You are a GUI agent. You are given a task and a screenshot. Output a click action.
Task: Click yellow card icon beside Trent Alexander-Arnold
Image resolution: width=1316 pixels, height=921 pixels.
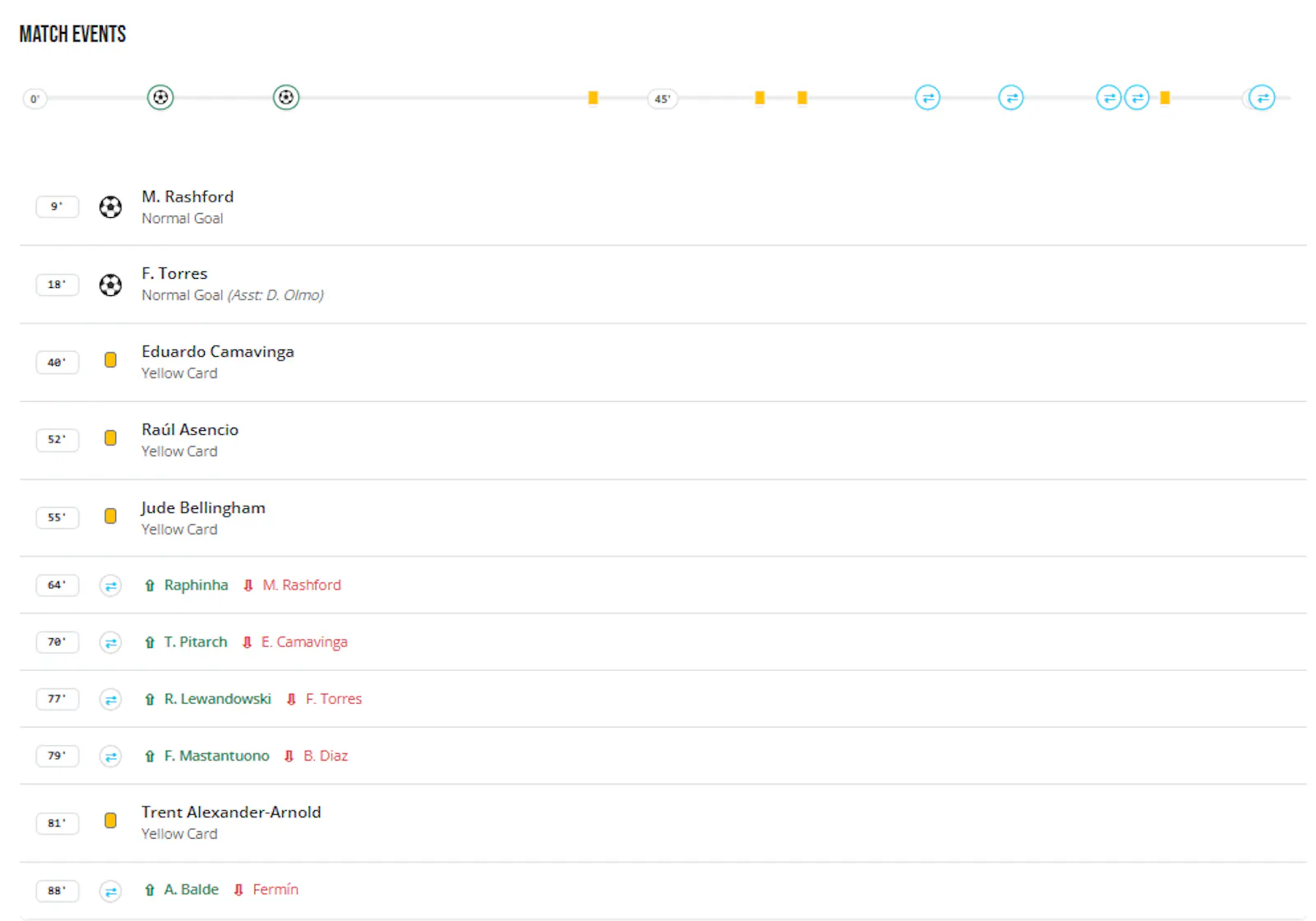(110, 821)
